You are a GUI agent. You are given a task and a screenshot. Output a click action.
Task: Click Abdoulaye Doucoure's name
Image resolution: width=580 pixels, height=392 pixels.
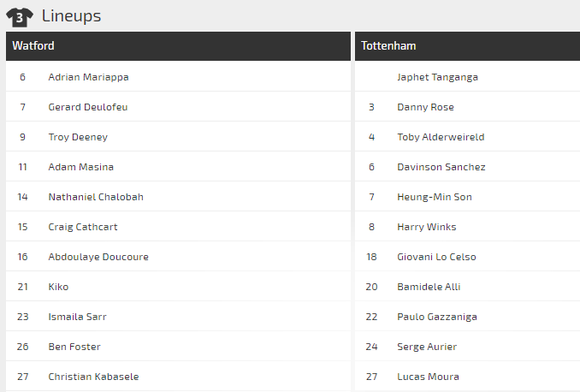click(98, 257)
